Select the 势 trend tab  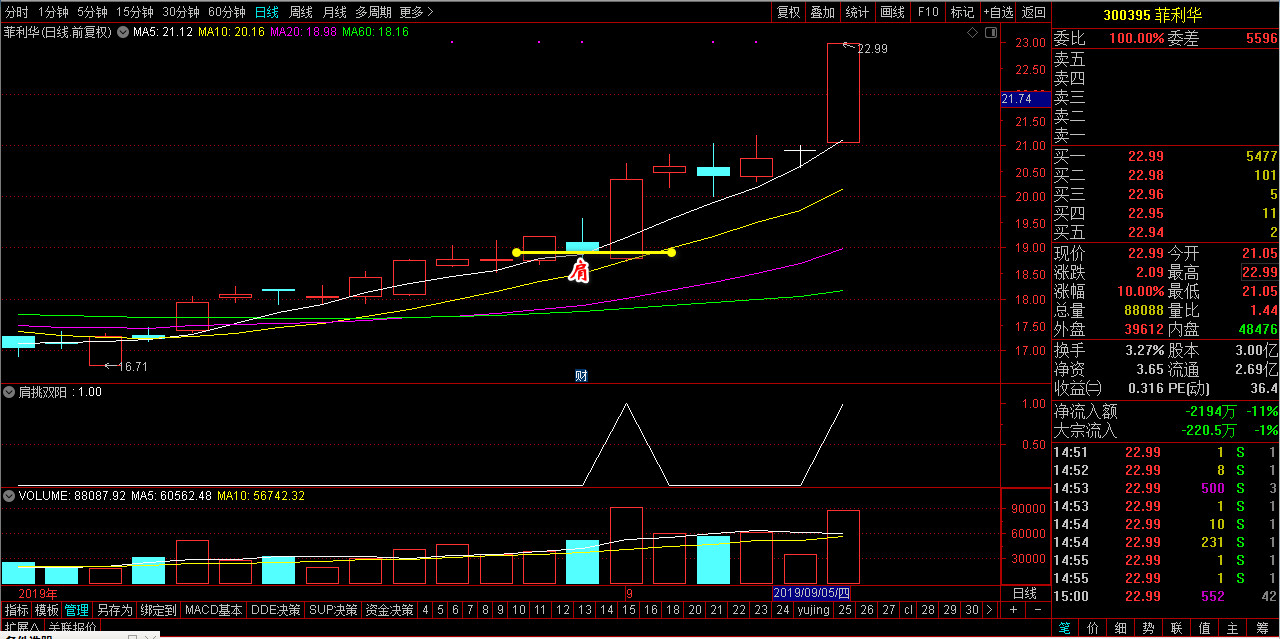pos(1149,628)
